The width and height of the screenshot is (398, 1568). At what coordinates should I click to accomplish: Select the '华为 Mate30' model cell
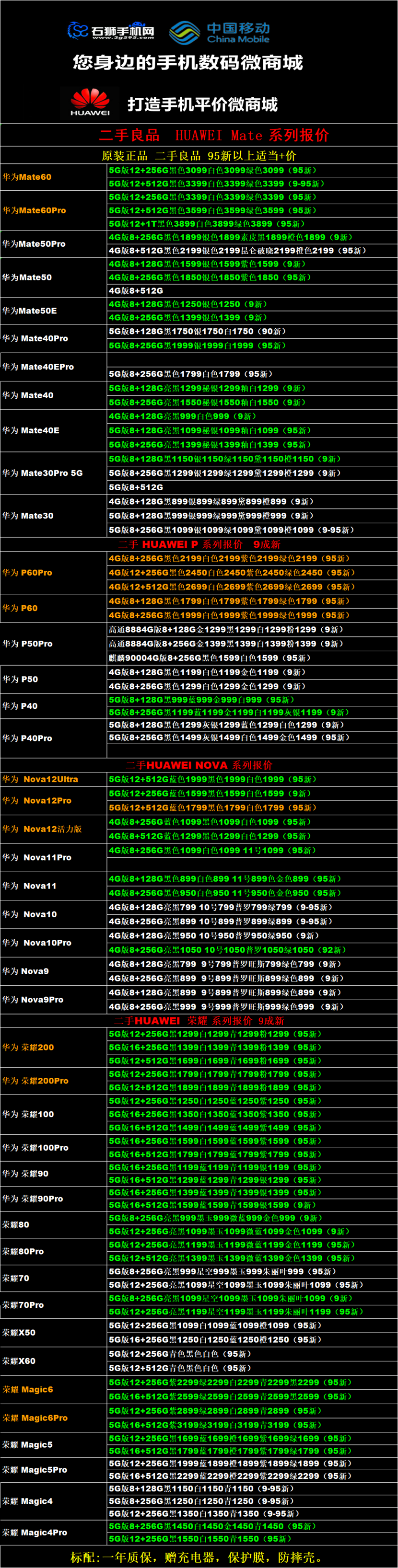point(54,516)
